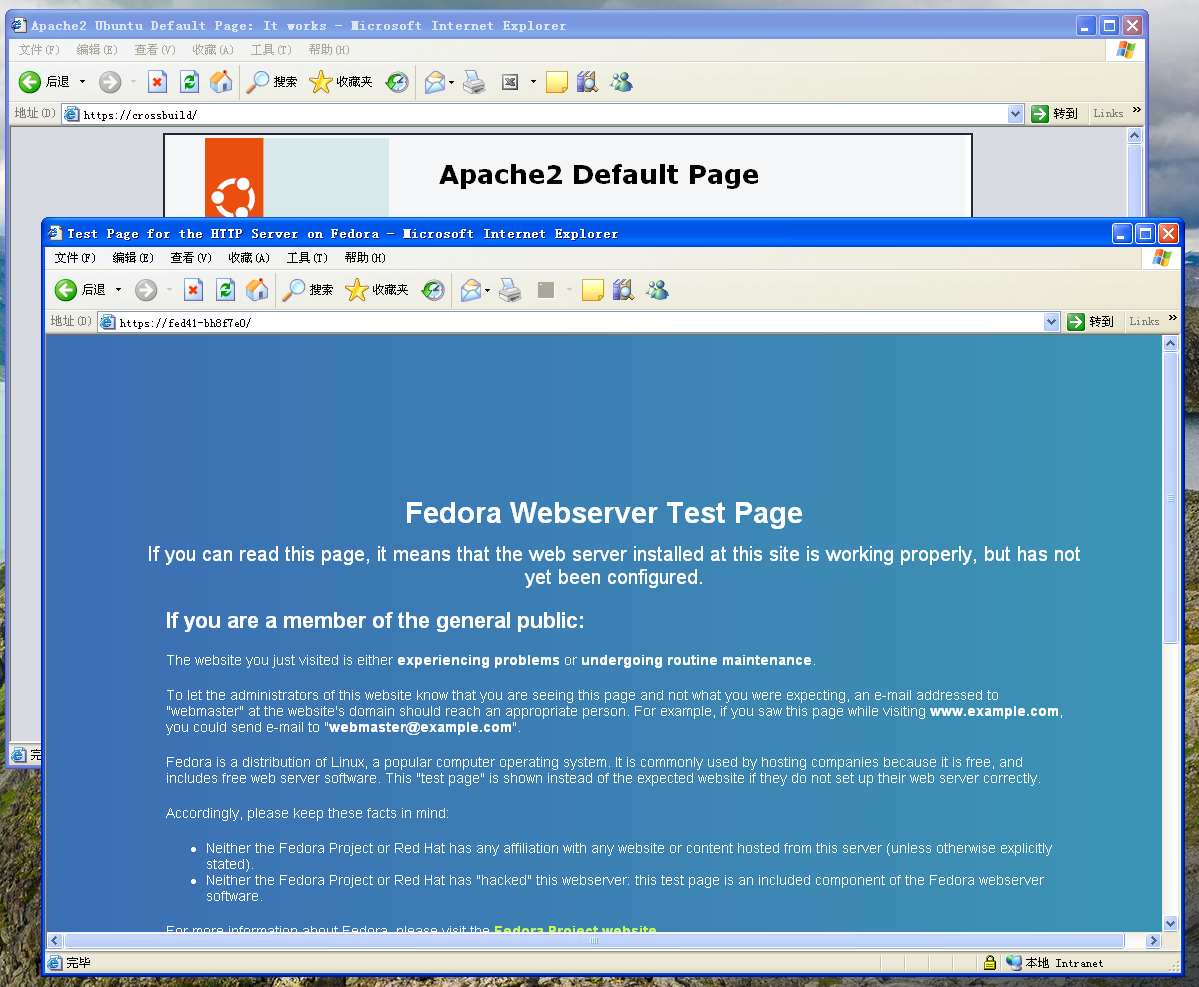The width and height of the screenshot is (1199, 987).
Task: Click the Apache2 Default Page heading
Action: pyautogui.click(x=599, y=175)
